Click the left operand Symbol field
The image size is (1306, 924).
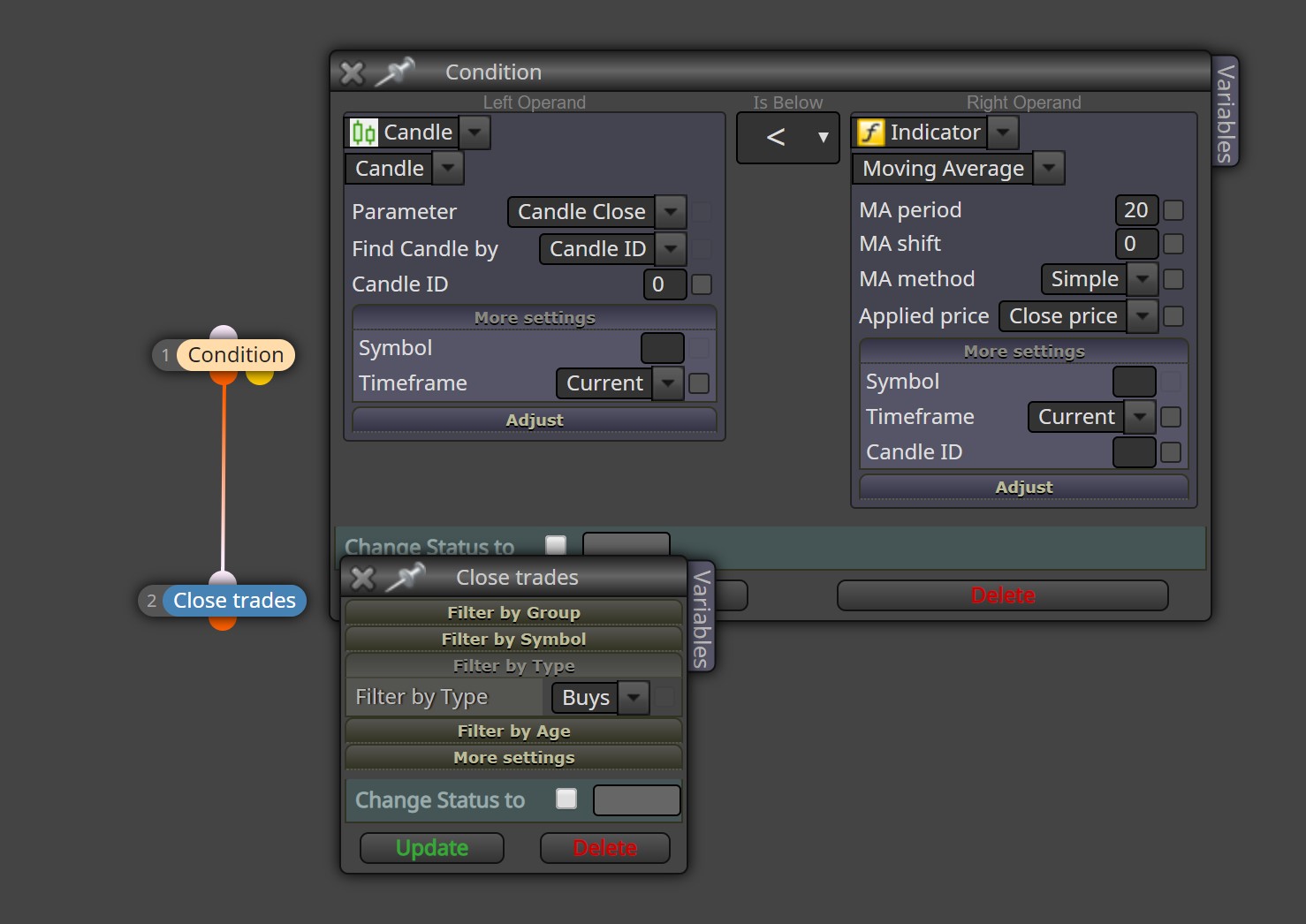coord(663,348)
